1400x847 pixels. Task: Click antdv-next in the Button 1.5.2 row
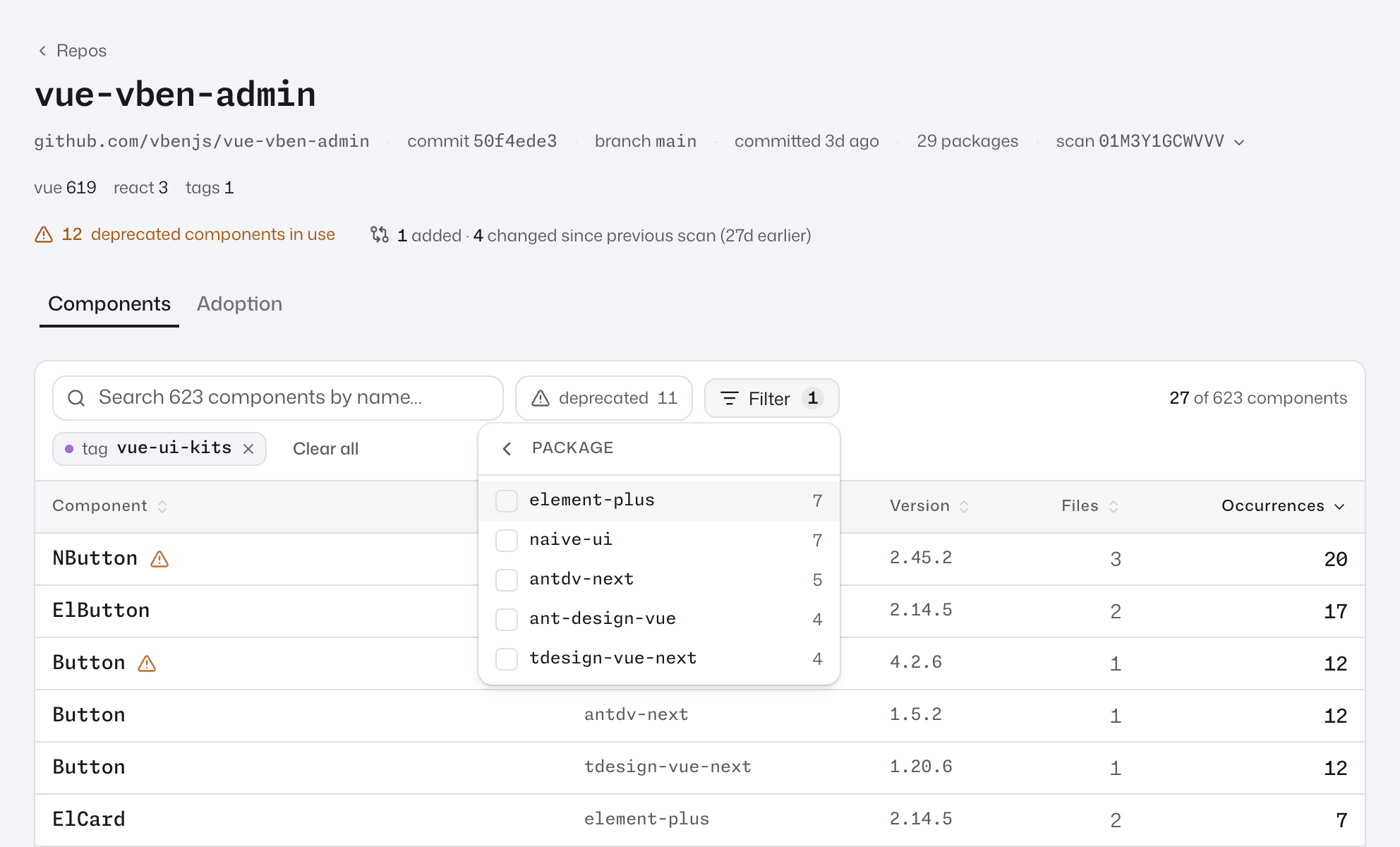point(636,715)
